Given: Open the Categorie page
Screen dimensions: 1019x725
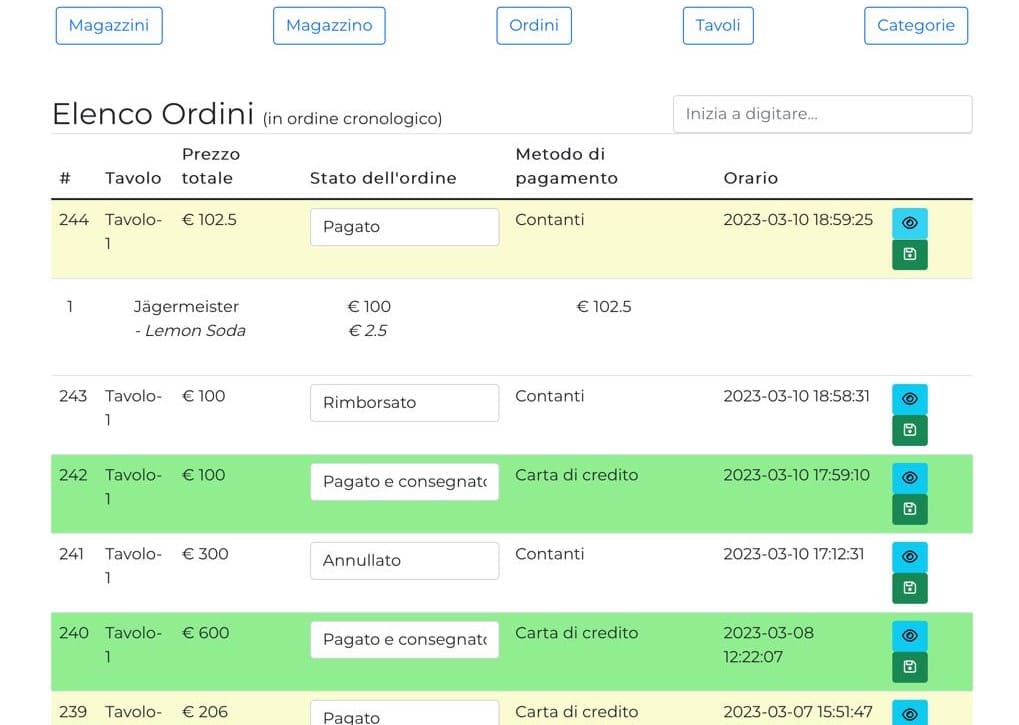Looking at the screenshot, I should (916, 26).
